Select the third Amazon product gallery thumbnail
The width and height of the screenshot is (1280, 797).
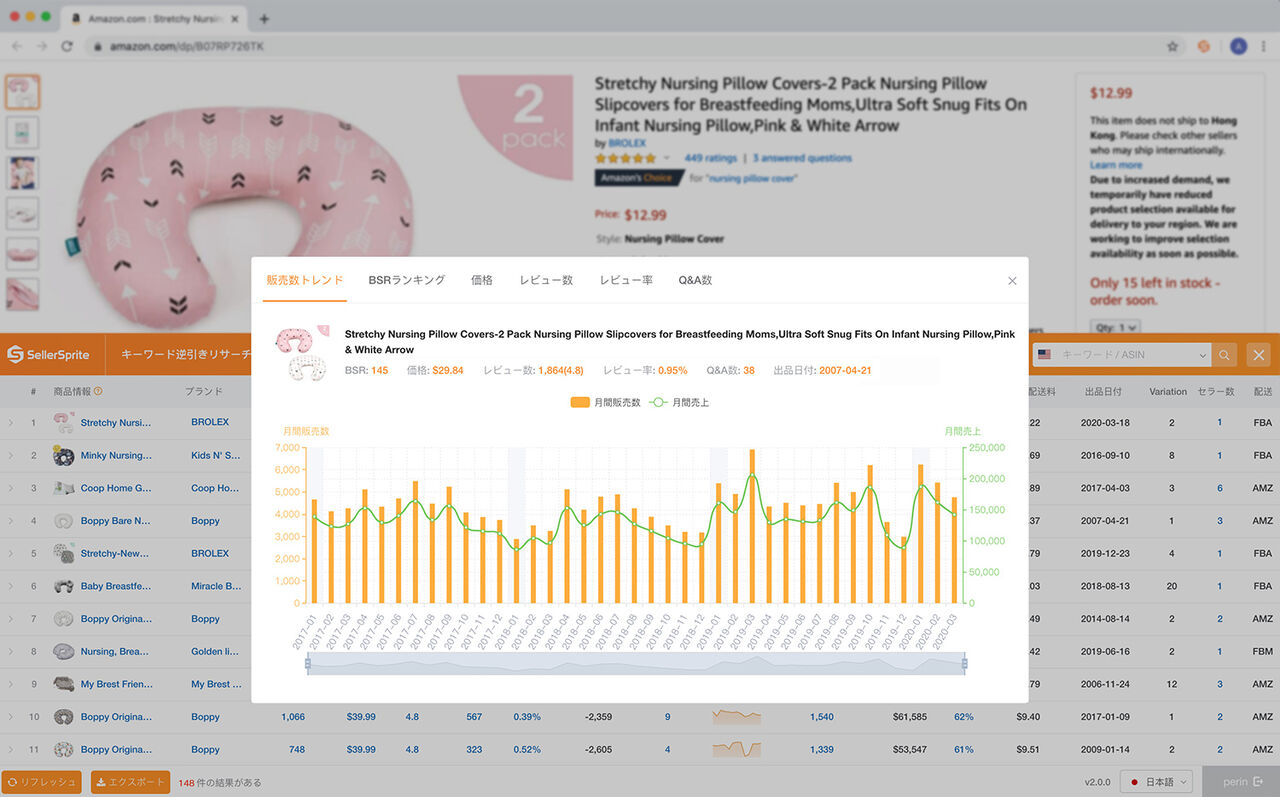[22, 172]
